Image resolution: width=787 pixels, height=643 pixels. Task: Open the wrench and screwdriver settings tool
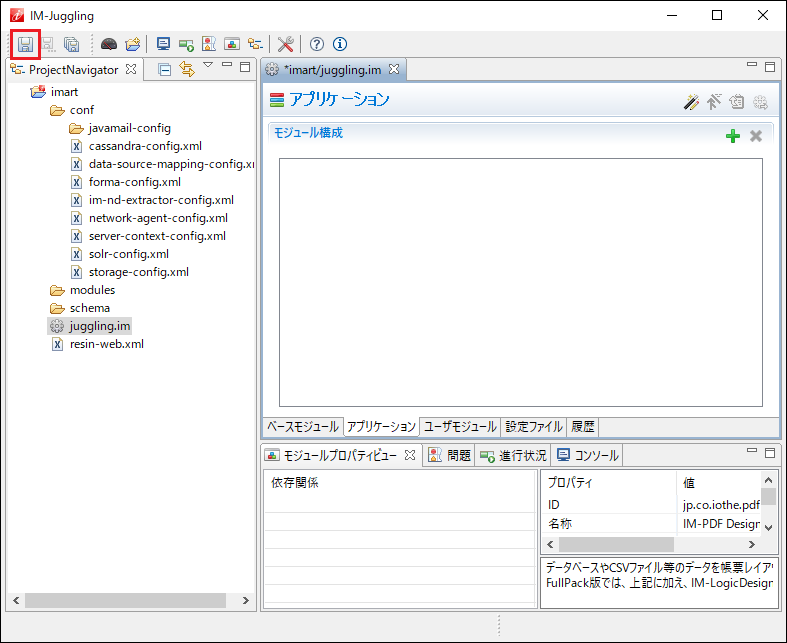tap(285, 44)
